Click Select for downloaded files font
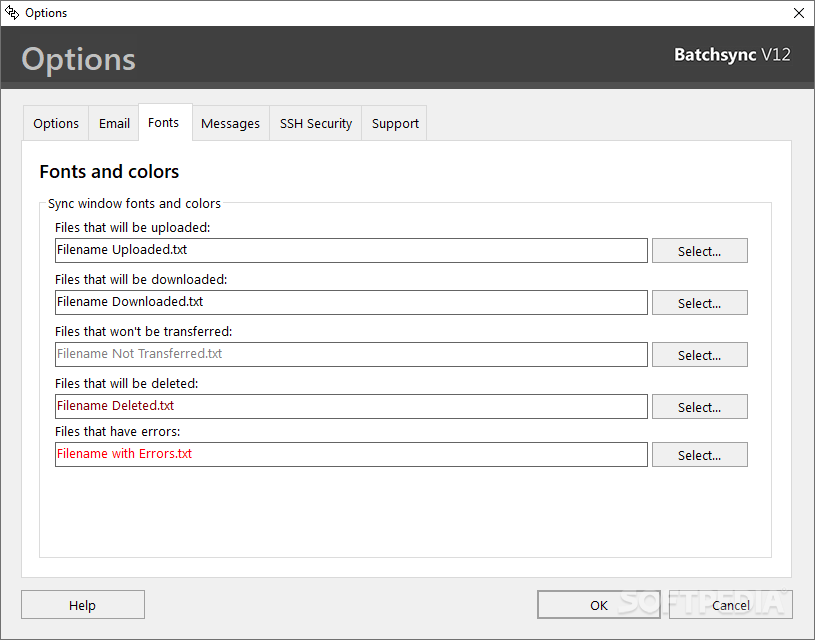Screen dimensions: 815x640 [700, 303]
